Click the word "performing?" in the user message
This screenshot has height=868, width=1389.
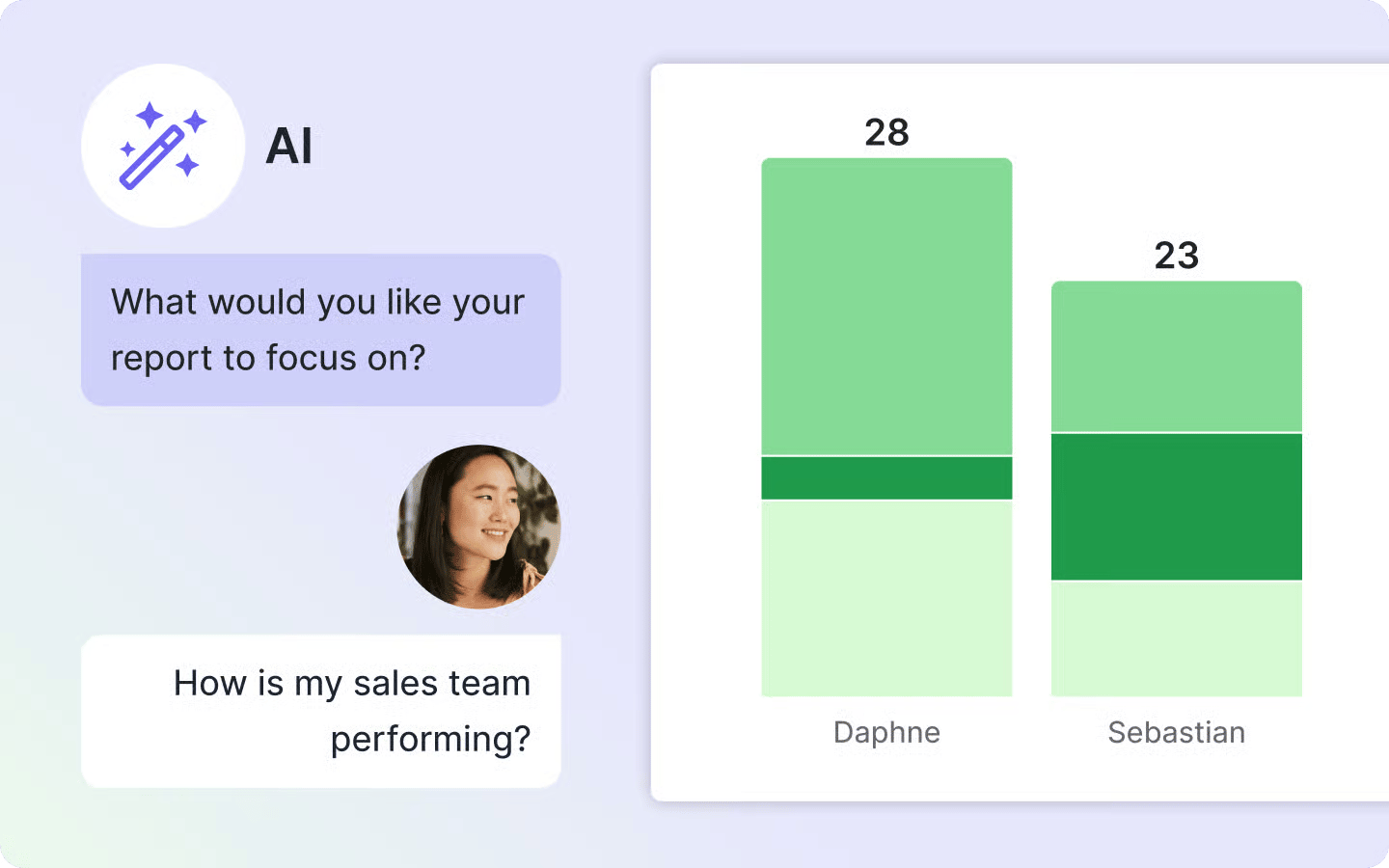coord(430,739)
